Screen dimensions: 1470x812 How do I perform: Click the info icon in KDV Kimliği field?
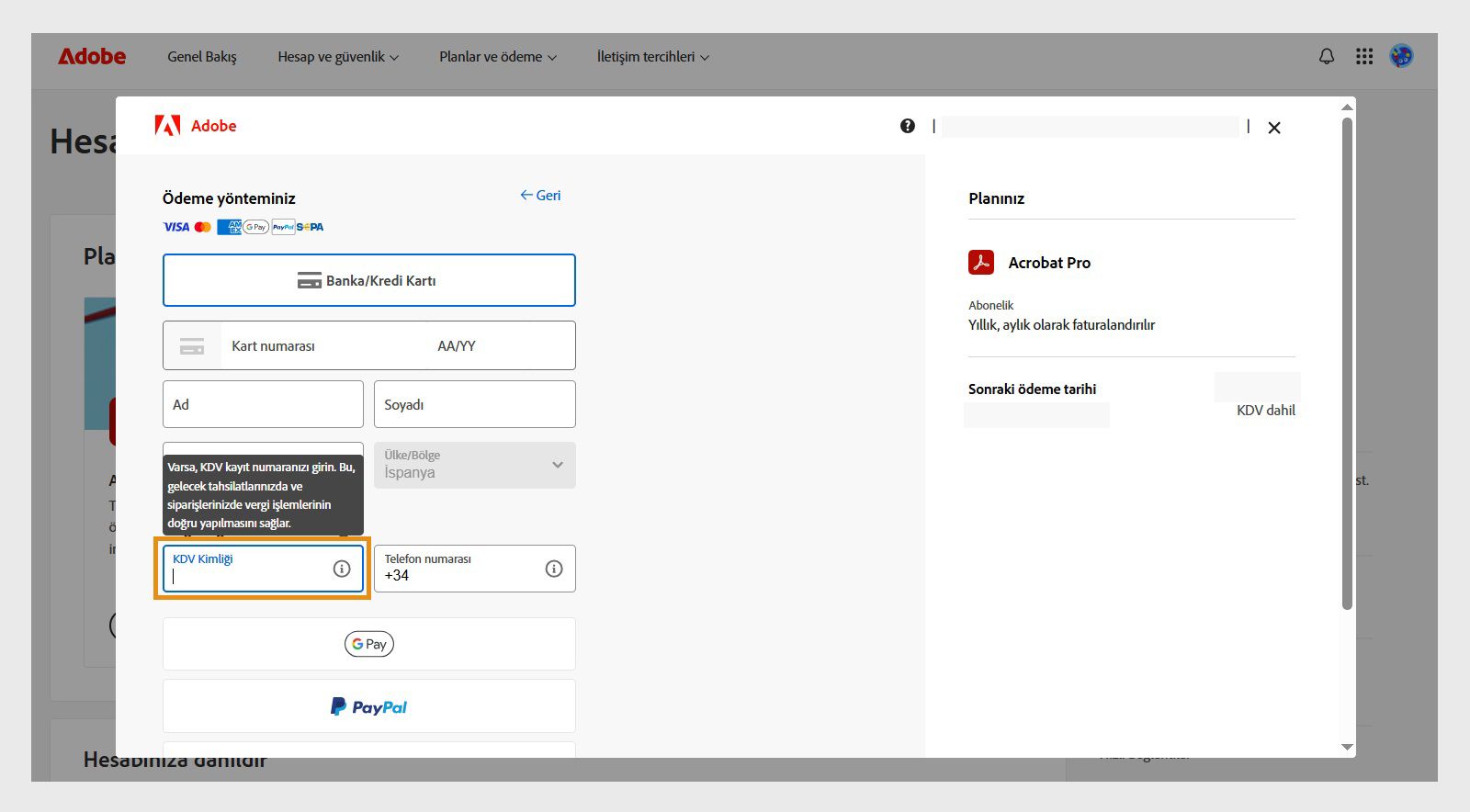[342, 569]
